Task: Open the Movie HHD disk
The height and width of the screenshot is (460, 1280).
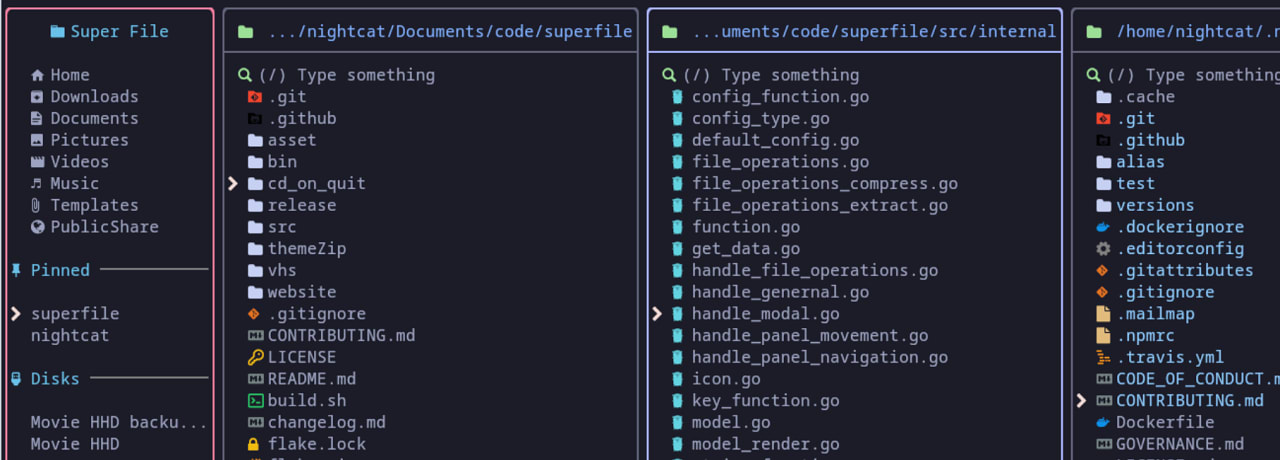Action: tap(75, 444)
